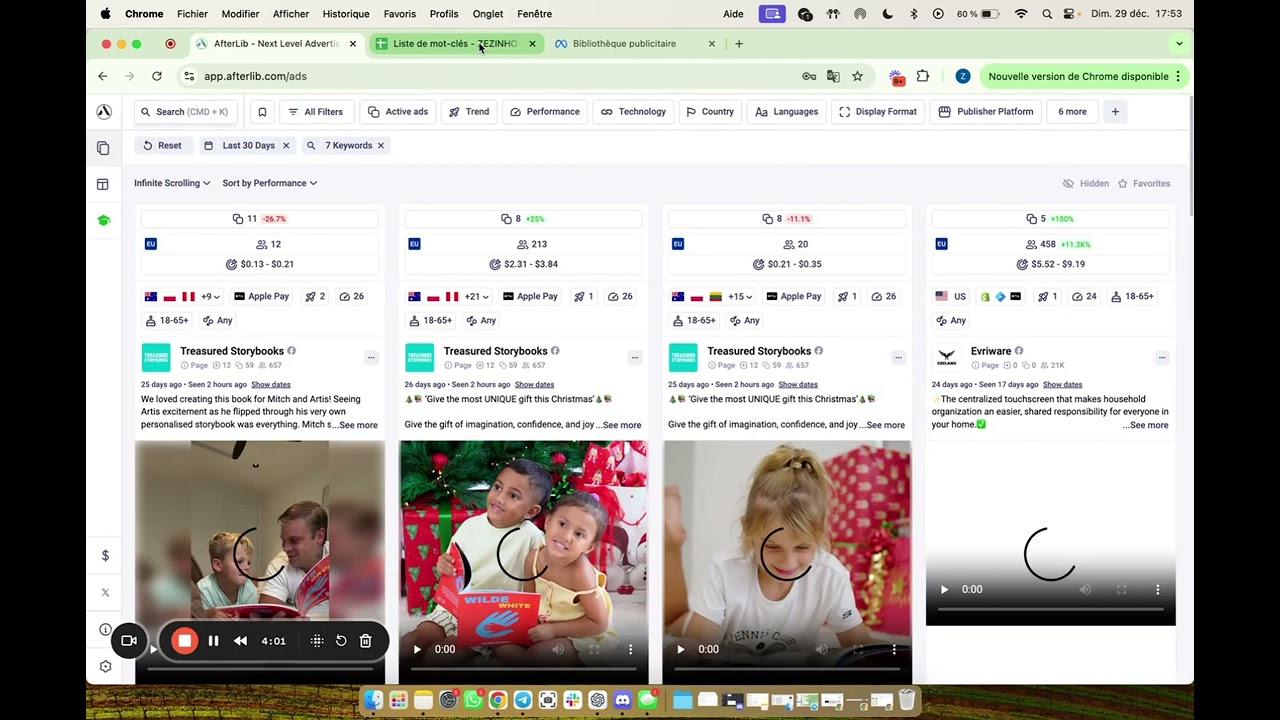Click the AfterLib logo icon in sidebar
Image resolution: width=1280 pixels, height=720 pixels.
[x=104, y=112]
